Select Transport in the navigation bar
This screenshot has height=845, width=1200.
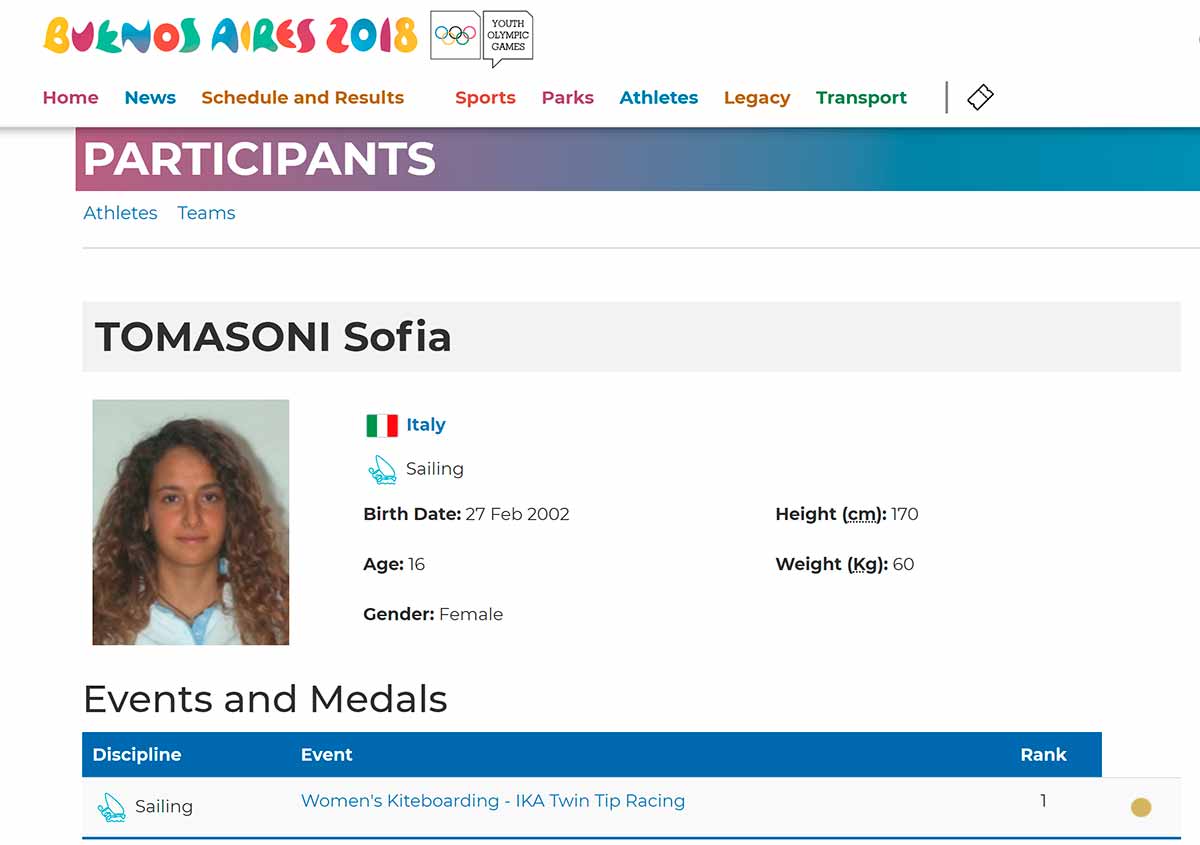click(x=861, y=97)
